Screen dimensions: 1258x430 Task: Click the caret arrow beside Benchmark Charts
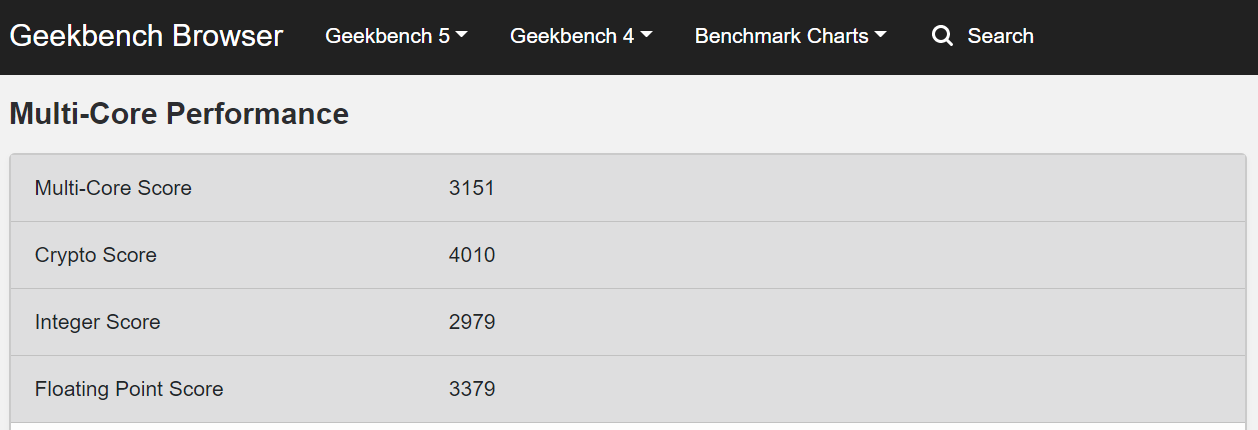(x=880, y=36)
